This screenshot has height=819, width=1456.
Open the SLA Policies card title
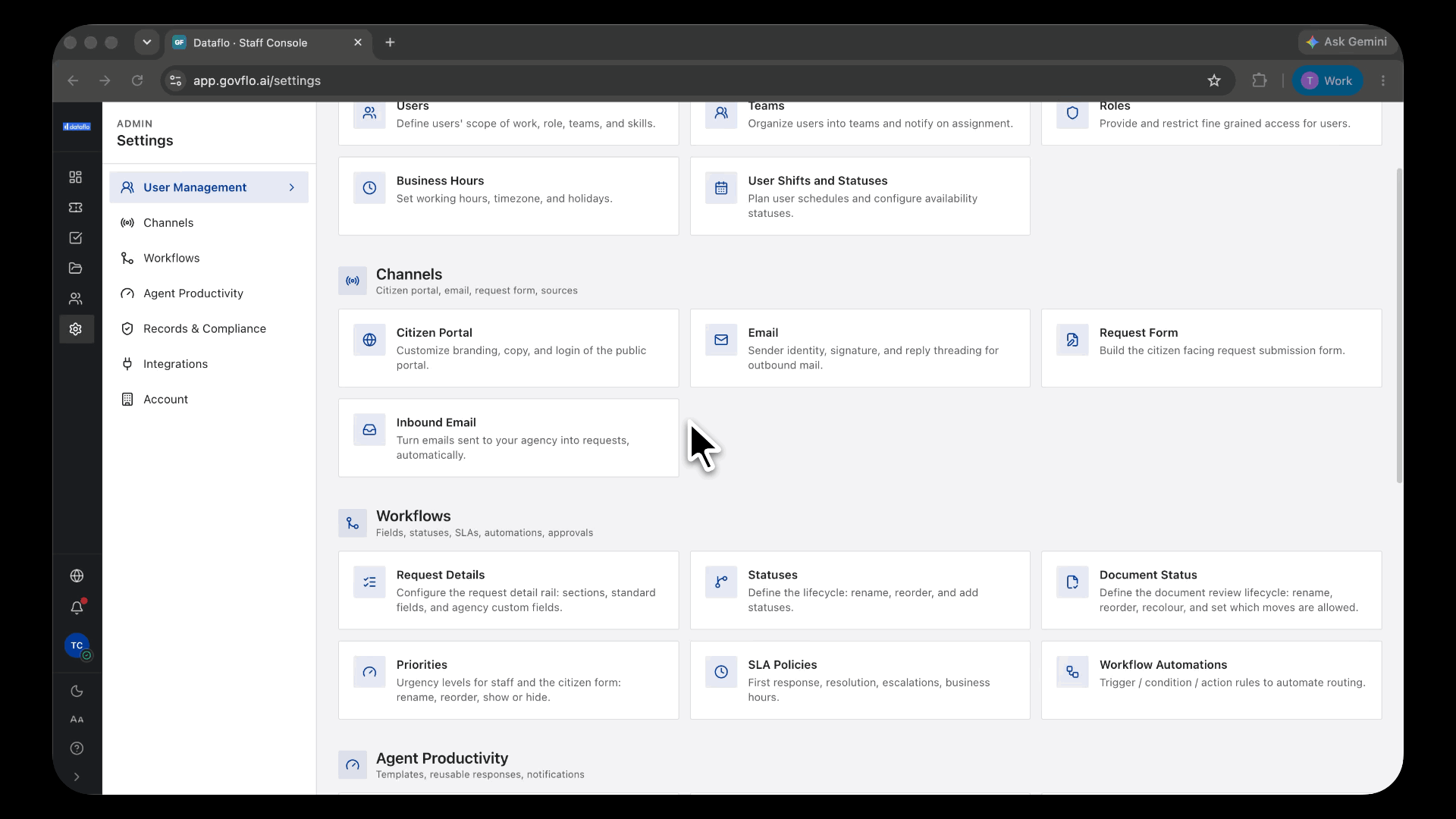[782, 665]
